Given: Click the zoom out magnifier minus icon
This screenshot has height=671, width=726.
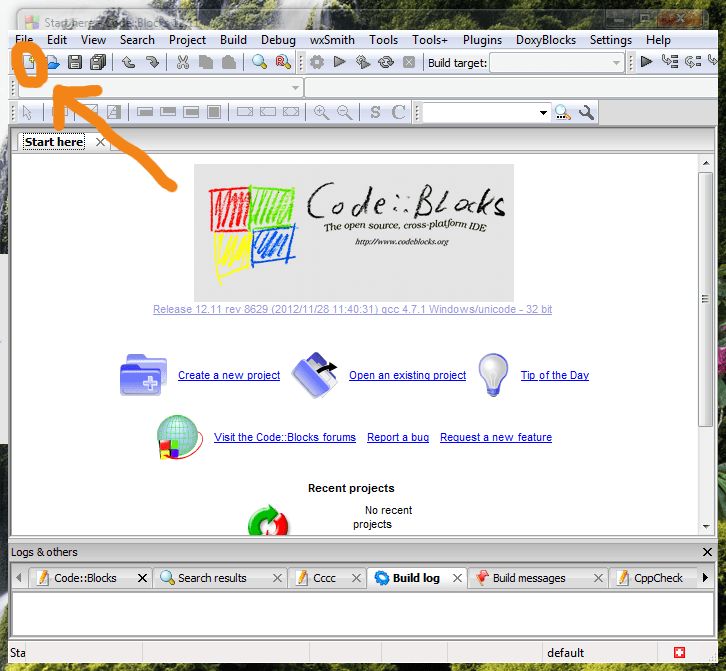Looking at the screenshot, I should 344,112.
